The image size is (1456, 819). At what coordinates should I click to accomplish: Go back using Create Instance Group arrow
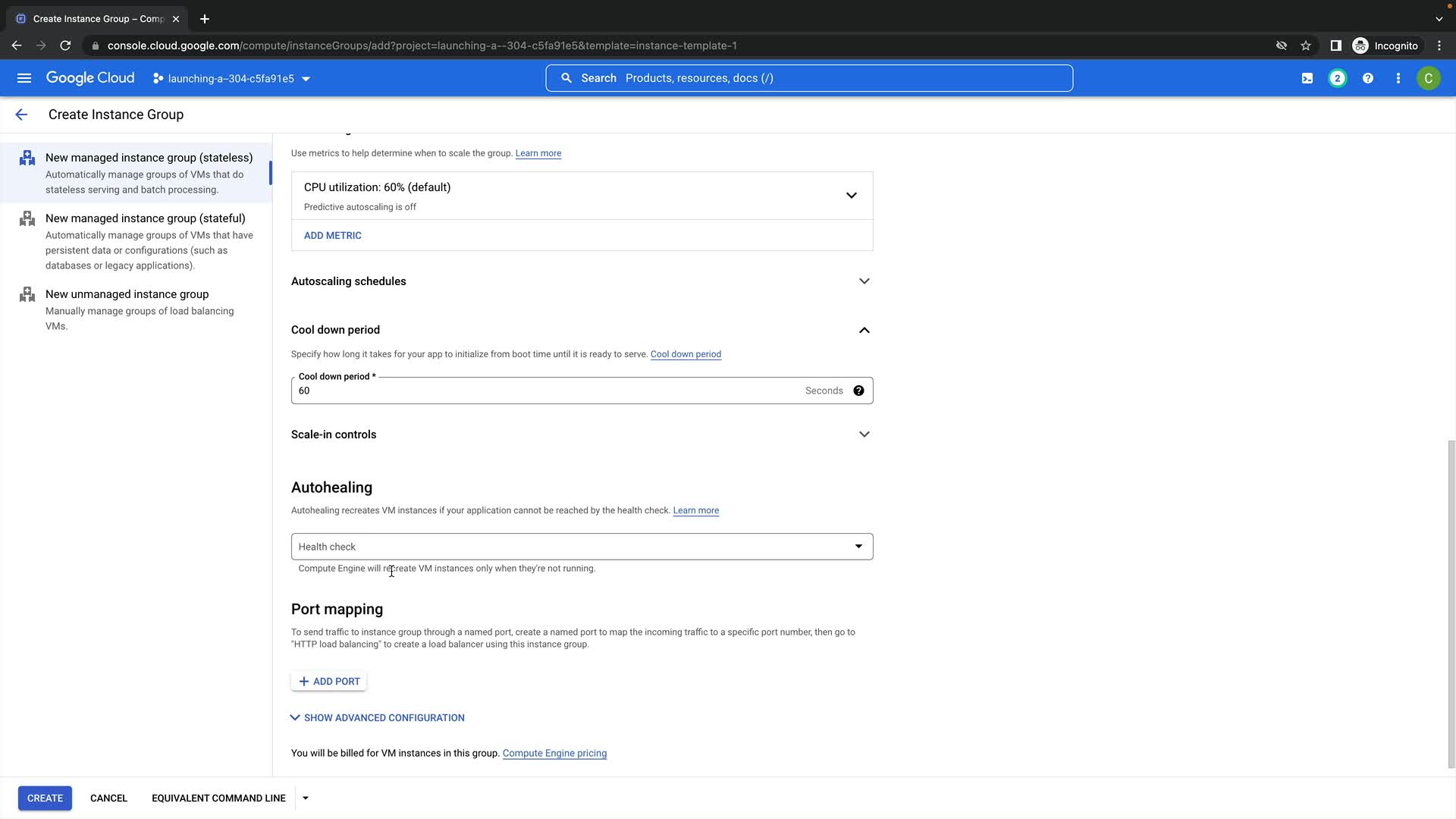(21, 115)
